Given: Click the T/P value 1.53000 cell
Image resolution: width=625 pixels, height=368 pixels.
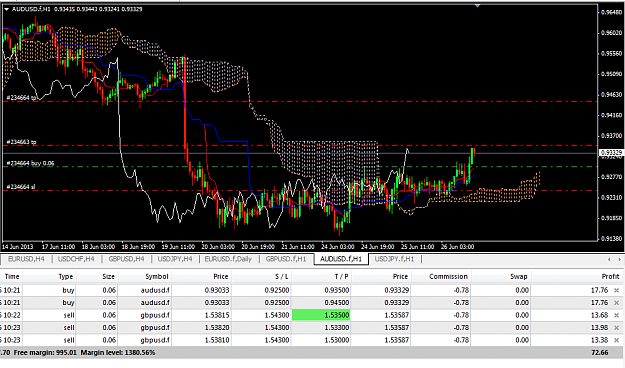Looking at the screenshot, I should point(337,340).
